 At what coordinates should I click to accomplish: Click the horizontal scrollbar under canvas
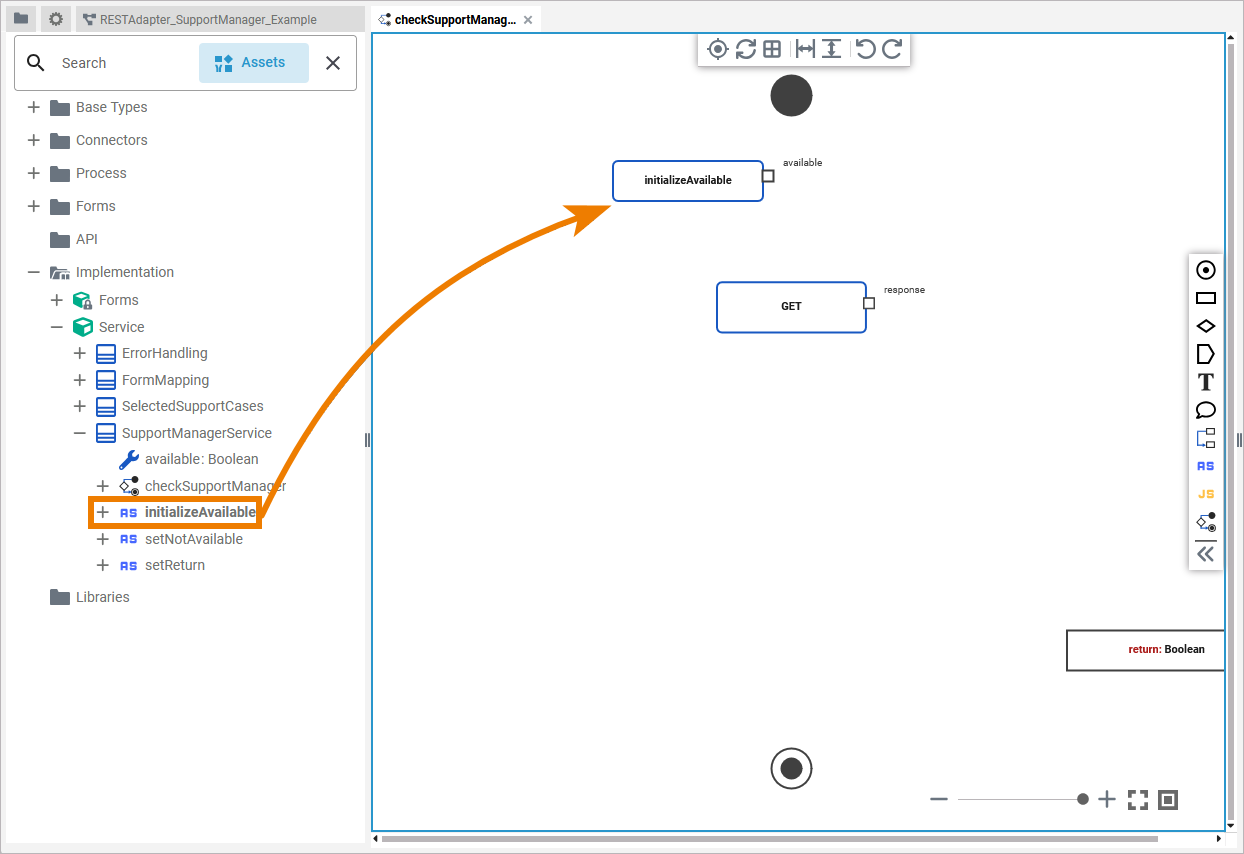click(769, 839)
